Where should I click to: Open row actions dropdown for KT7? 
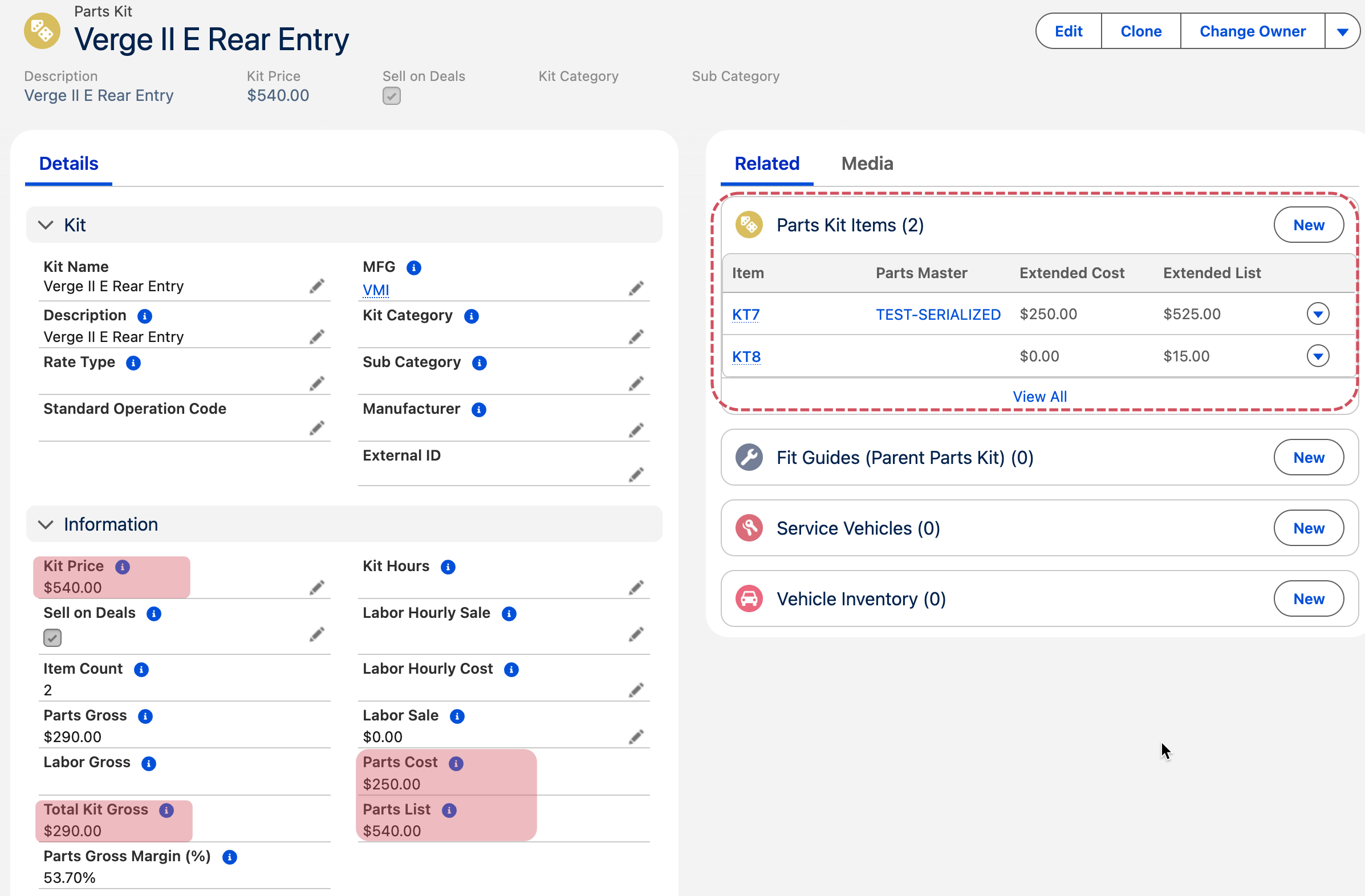tap(1318, 314)
